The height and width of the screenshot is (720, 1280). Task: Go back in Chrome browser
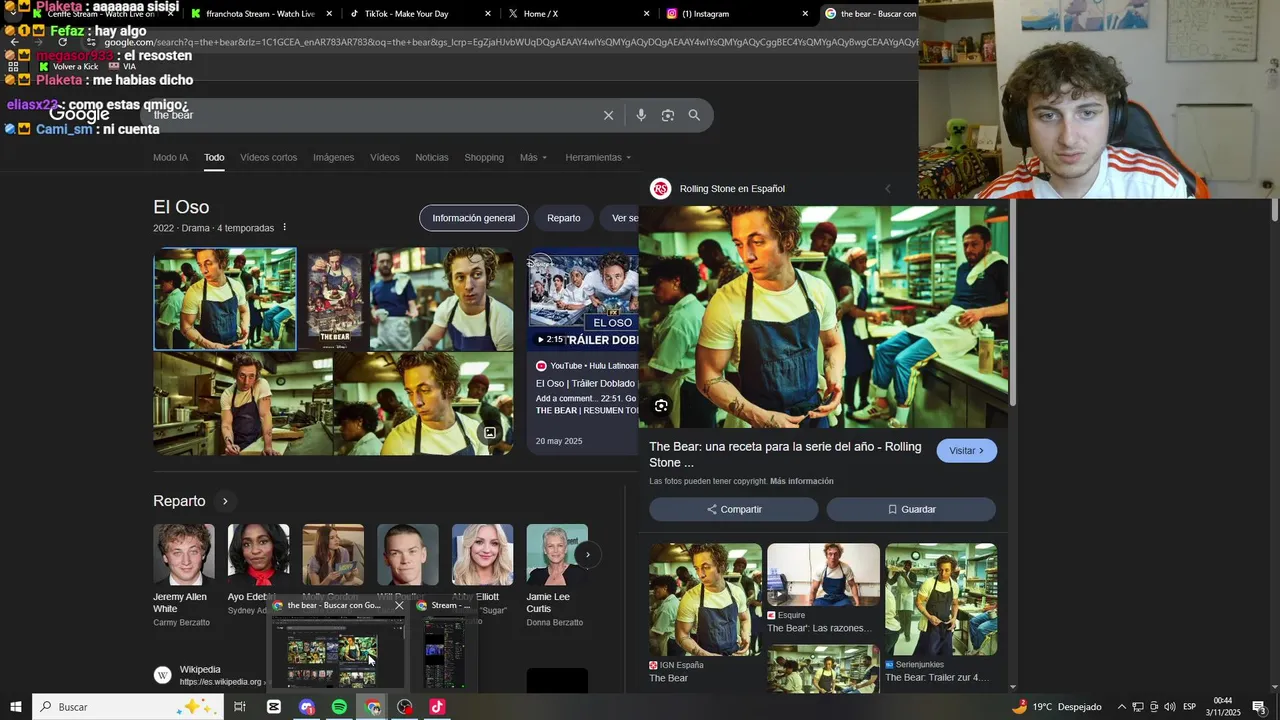pos(14,42)
